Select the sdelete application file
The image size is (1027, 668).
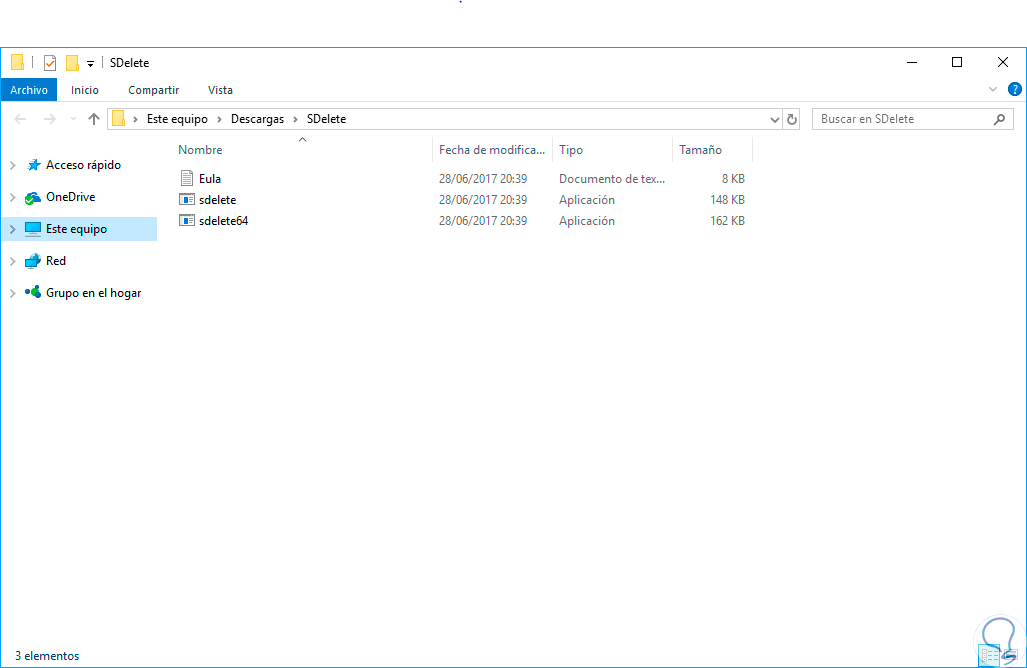pos(217,199)
